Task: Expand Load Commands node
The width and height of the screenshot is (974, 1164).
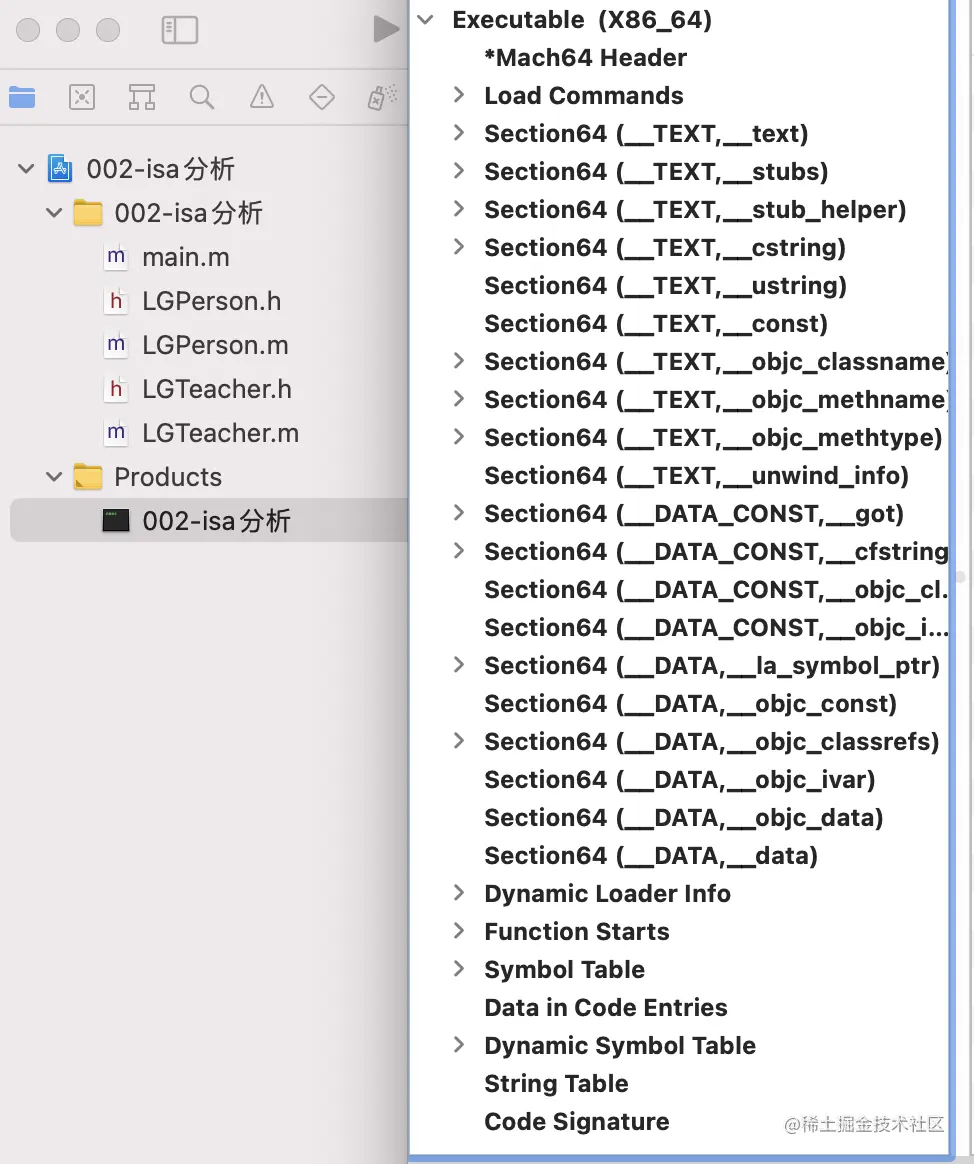Action: click(459, 95)
